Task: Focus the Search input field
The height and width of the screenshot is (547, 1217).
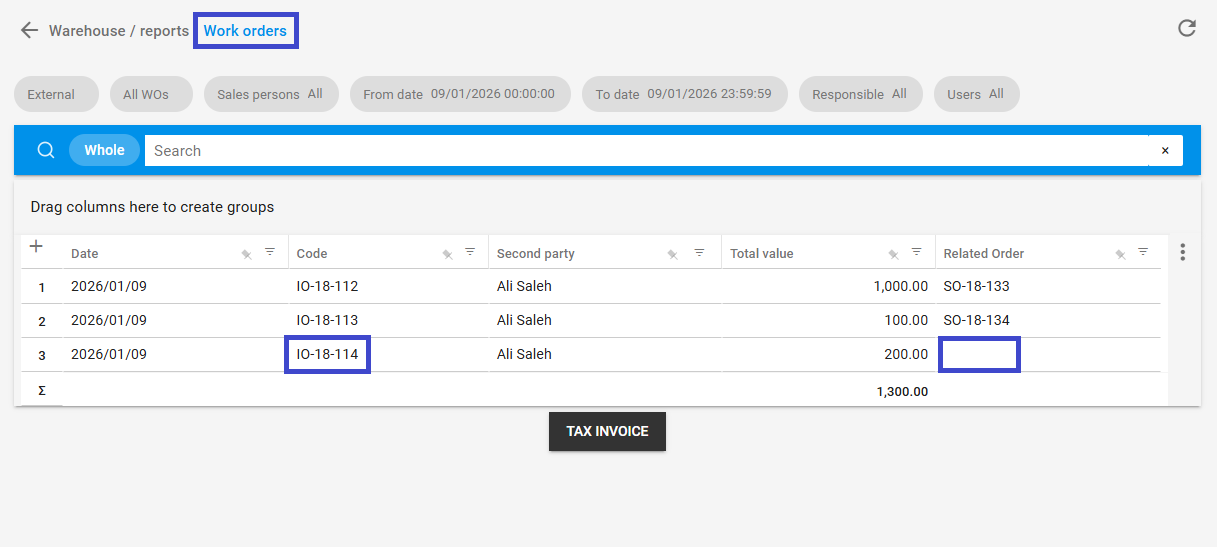Action: (647, 151)
